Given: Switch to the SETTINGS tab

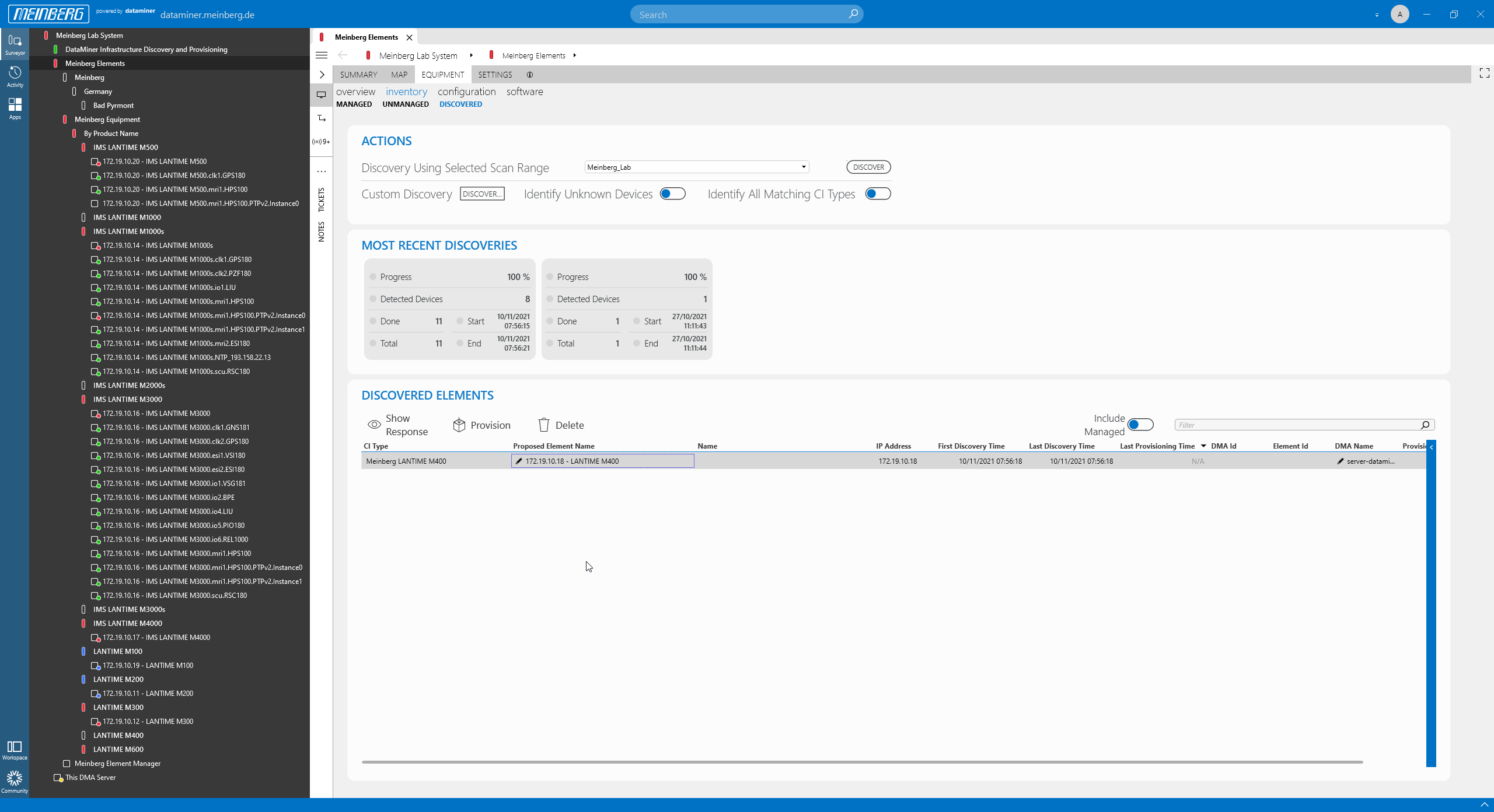Looking at the screenshot, I should (495, 75).
